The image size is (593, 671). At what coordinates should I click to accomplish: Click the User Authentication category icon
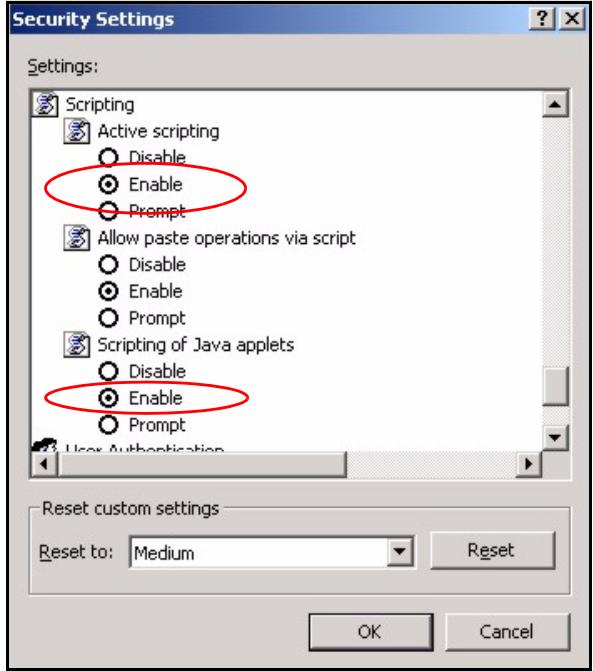[x=44, y=445]
